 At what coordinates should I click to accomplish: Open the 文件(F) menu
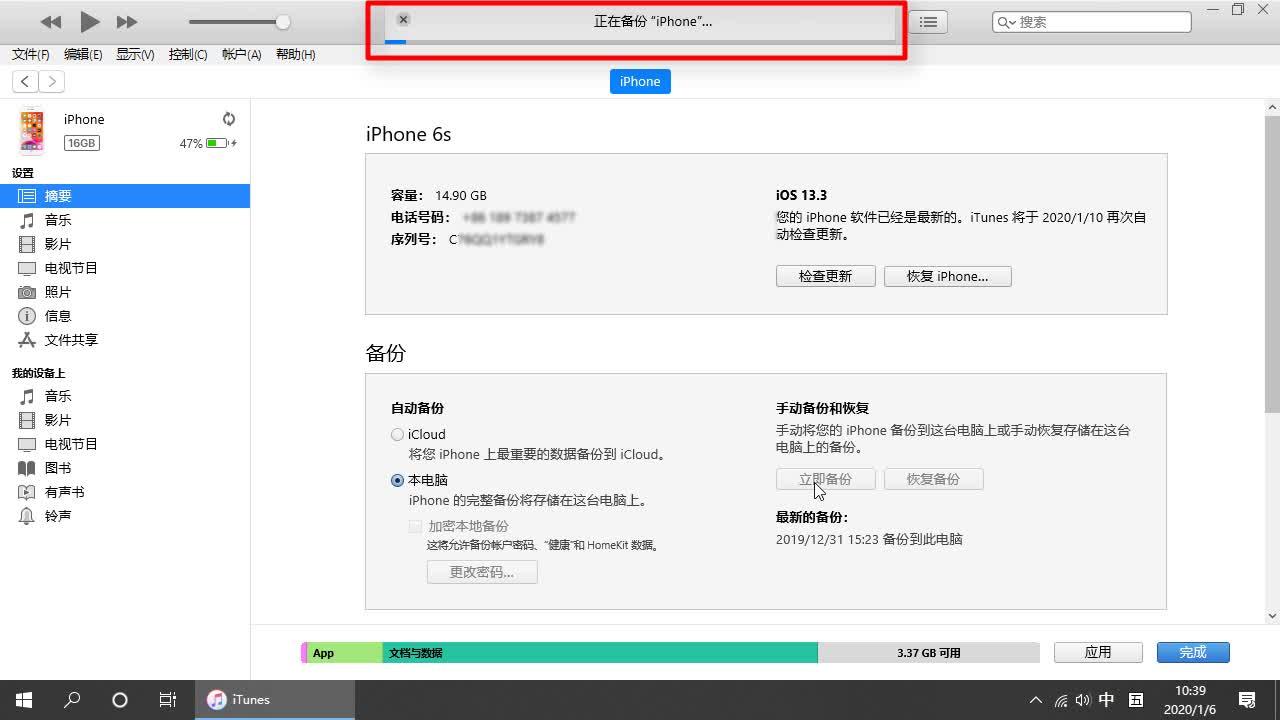coord(31,55)
